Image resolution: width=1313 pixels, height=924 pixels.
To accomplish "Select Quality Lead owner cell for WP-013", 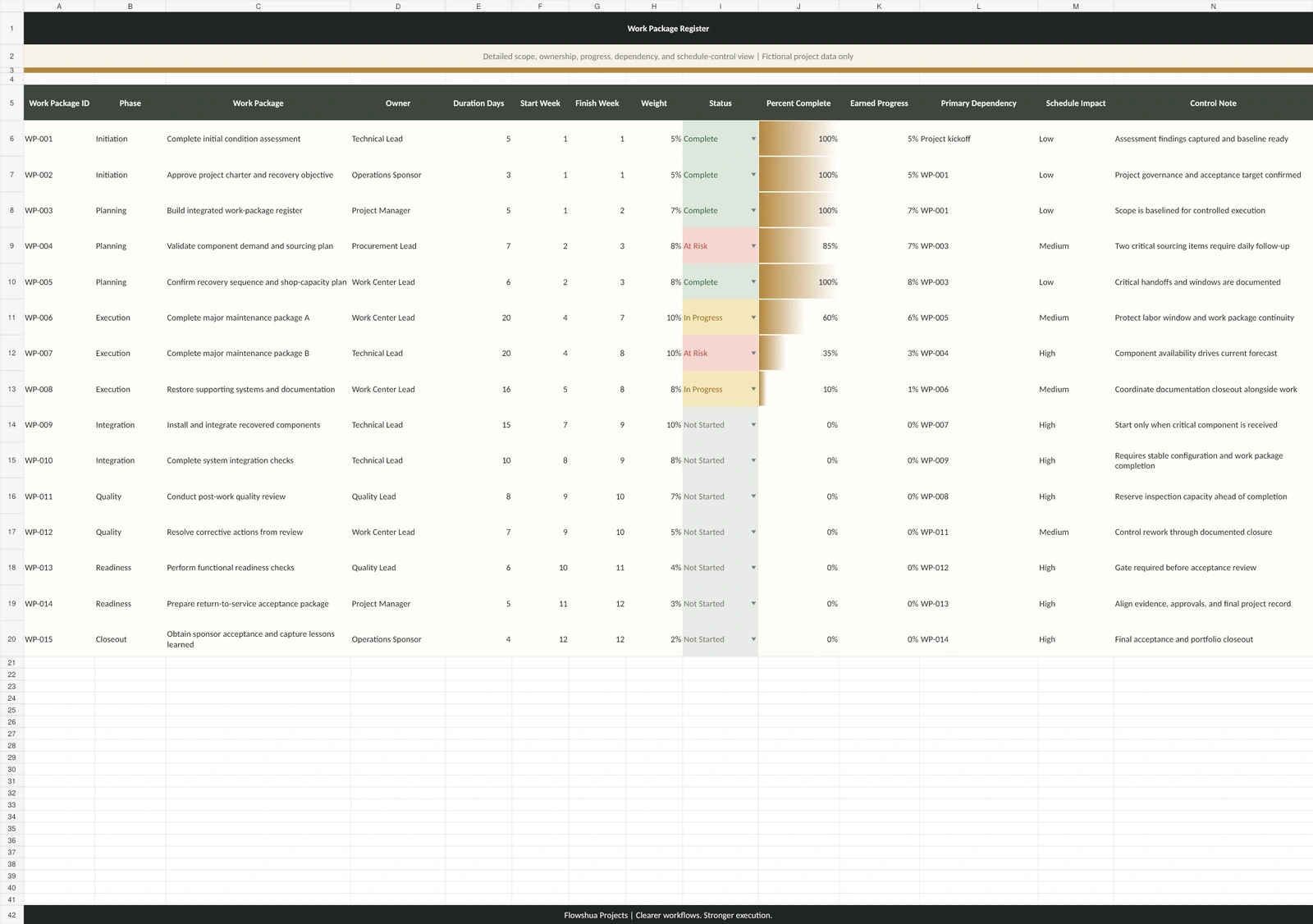I will (x=398, y=568).
